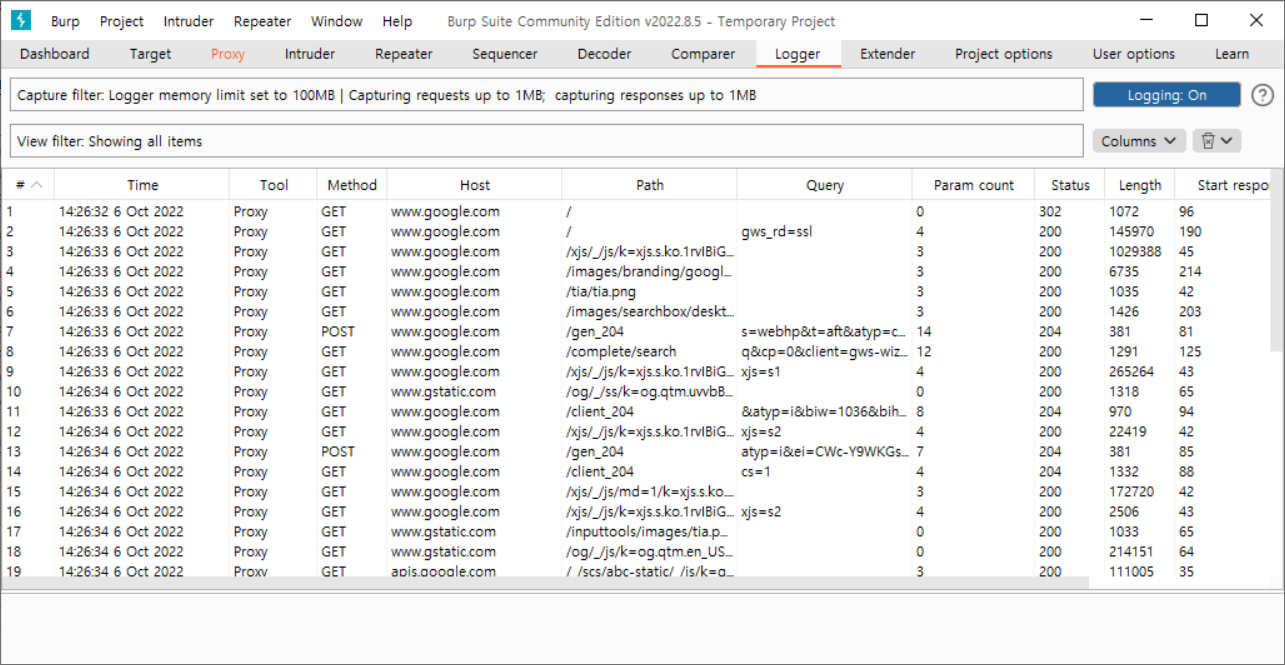Select the xjs=s1 query row

tap(636, 371)
